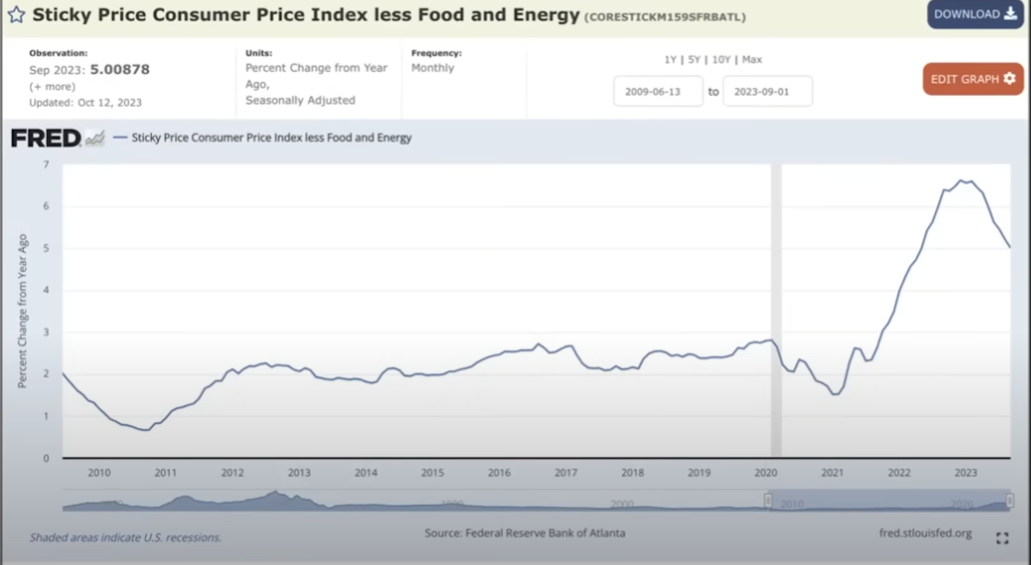Viewport: 1031px width, 565px height.
Task: Click the gear icon on Edit Graph
Action: click(x=1009, y=79)
